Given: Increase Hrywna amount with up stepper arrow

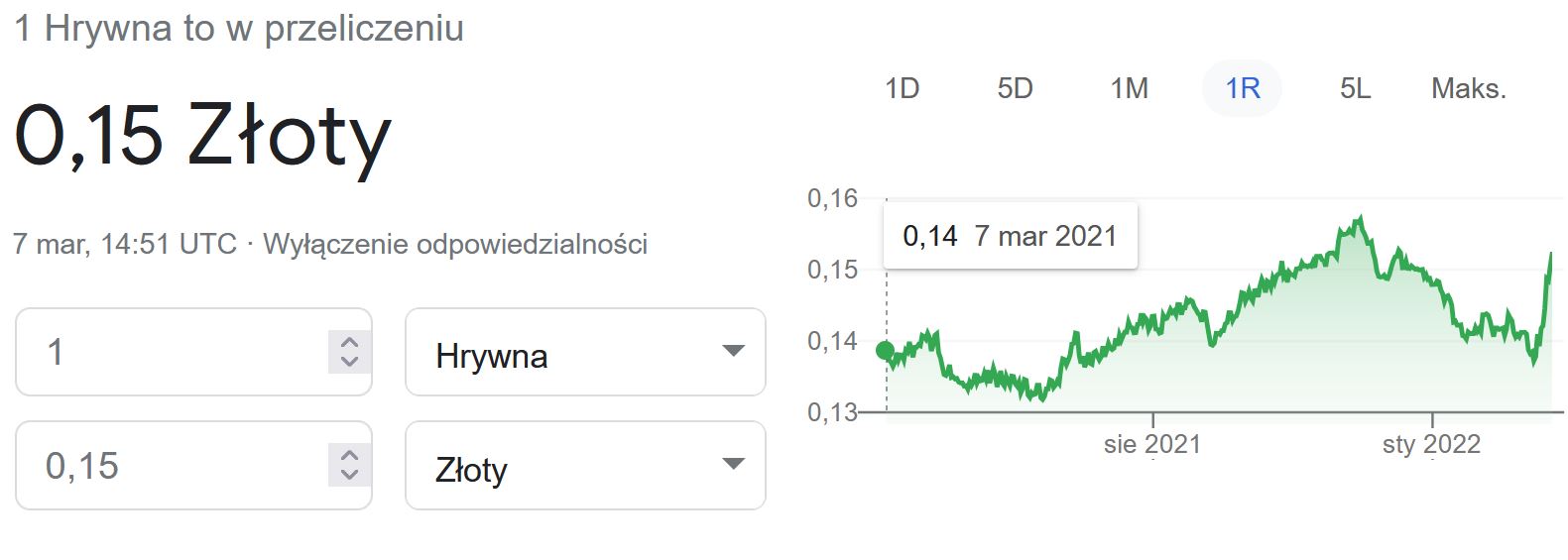Looking at the screenshot, I should (349, 342).
